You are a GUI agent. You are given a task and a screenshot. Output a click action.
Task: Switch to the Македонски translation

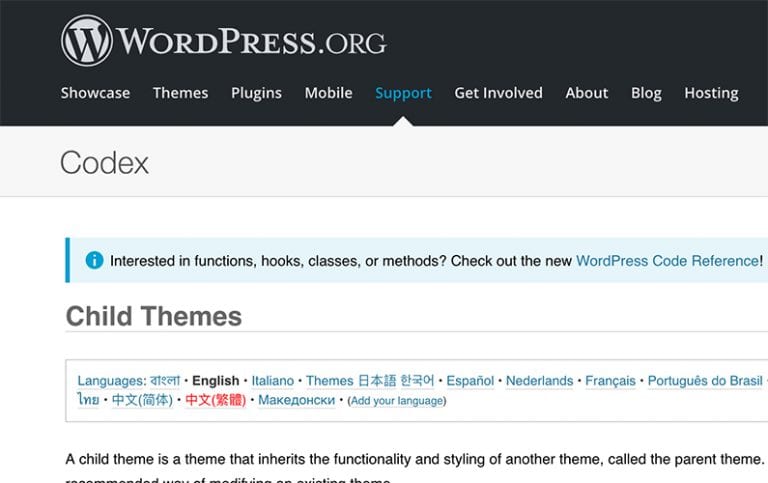click(x=296, y=400)
